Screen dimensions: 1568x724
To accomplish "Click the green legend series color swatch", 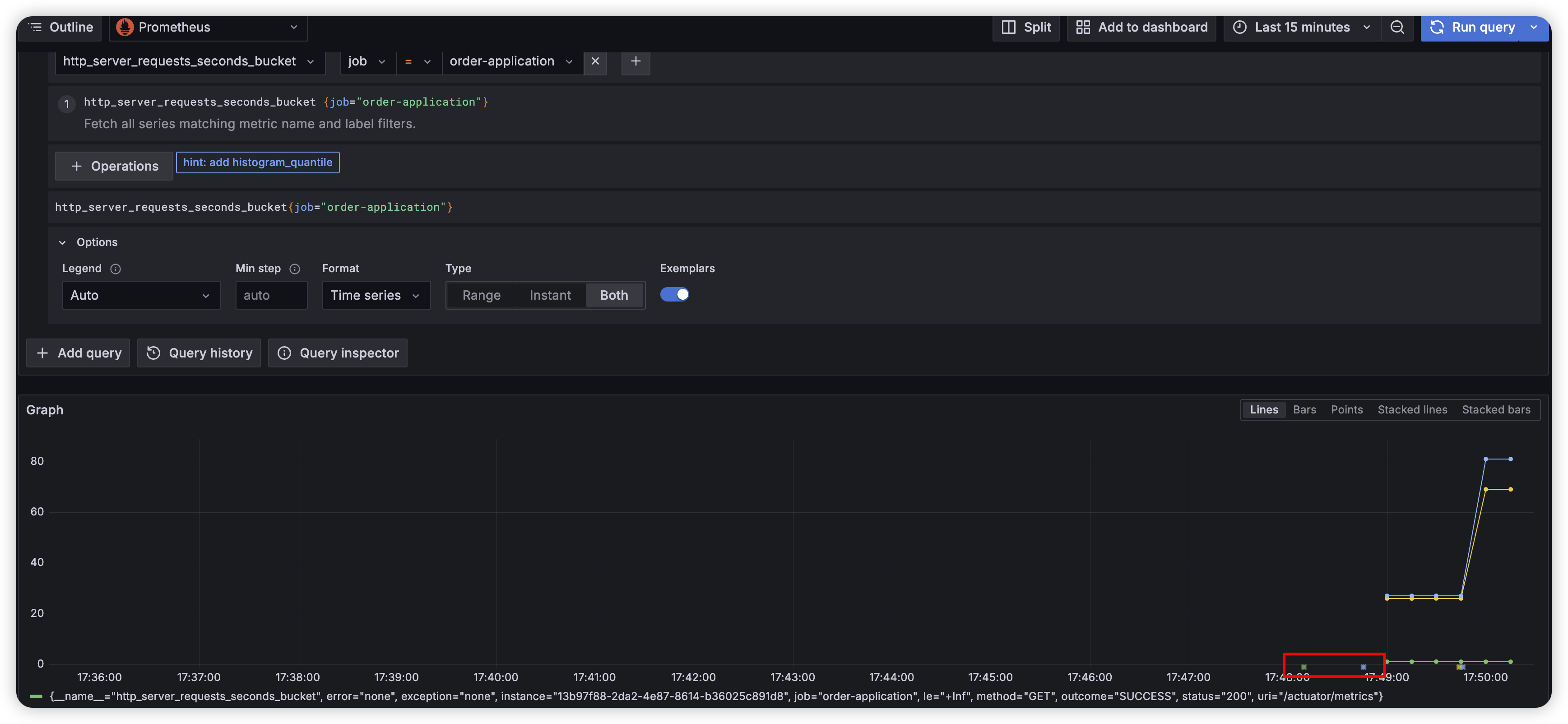I will [36, 696].
